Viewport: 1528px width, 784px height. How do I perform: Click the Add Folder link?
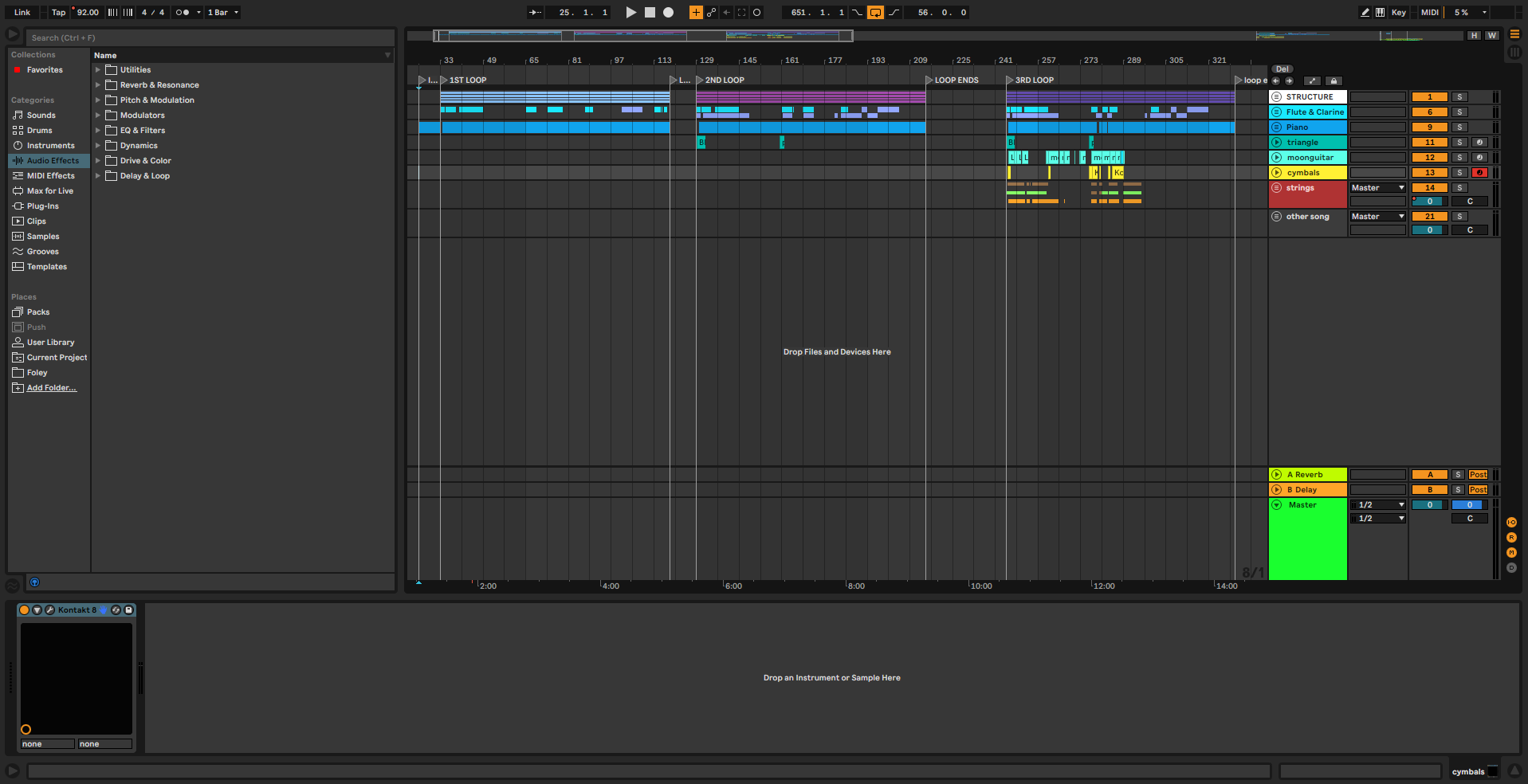click(x=52, y=388)
